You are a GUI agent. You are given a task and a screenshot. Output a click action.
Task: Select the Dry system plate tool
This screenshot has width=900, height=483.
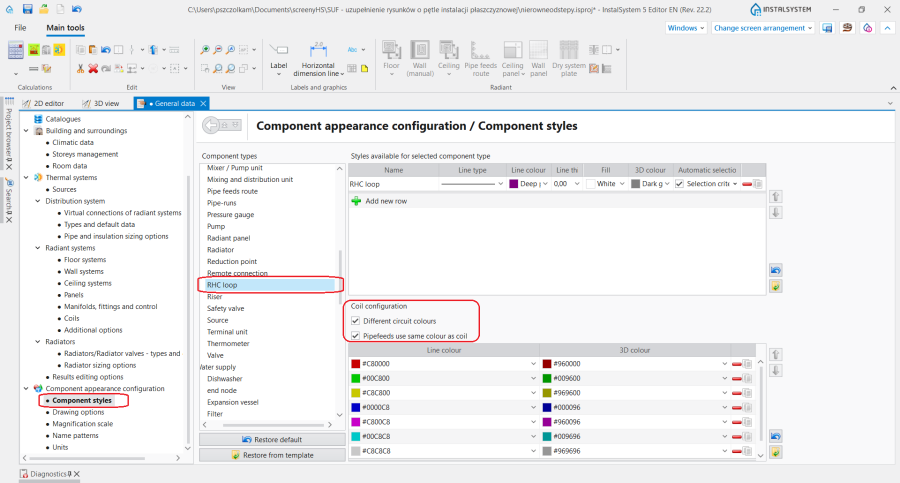[x=569, y=59]
